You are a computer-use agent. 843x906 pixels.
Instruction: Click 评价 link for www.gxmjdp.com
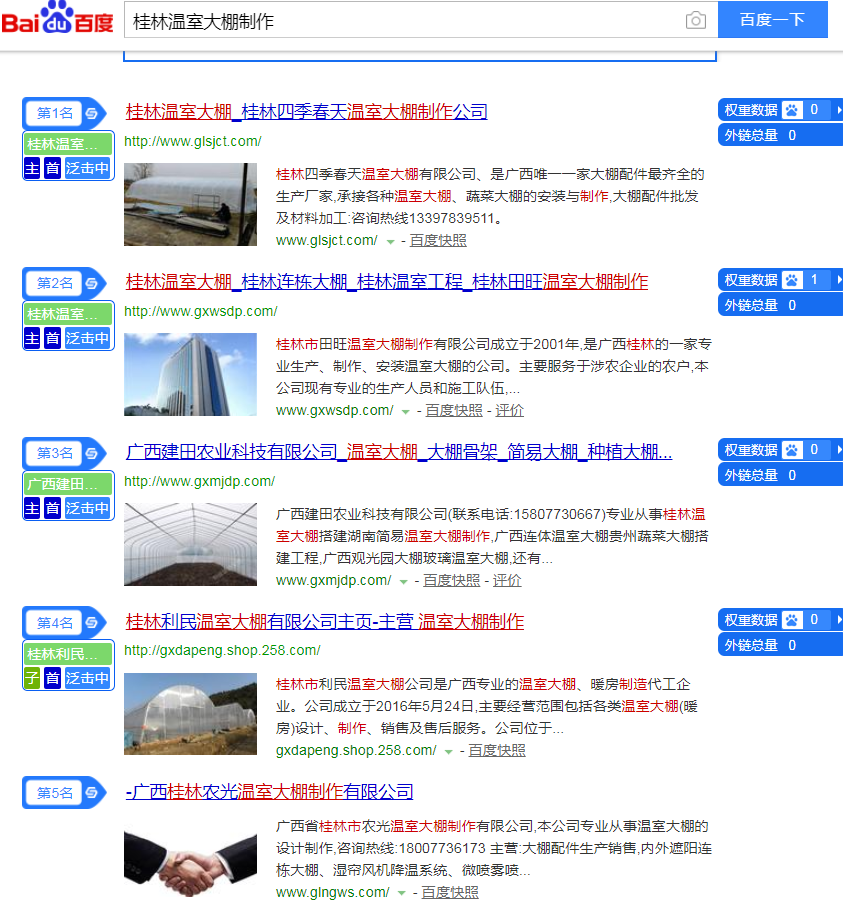(x=507, y=580)
